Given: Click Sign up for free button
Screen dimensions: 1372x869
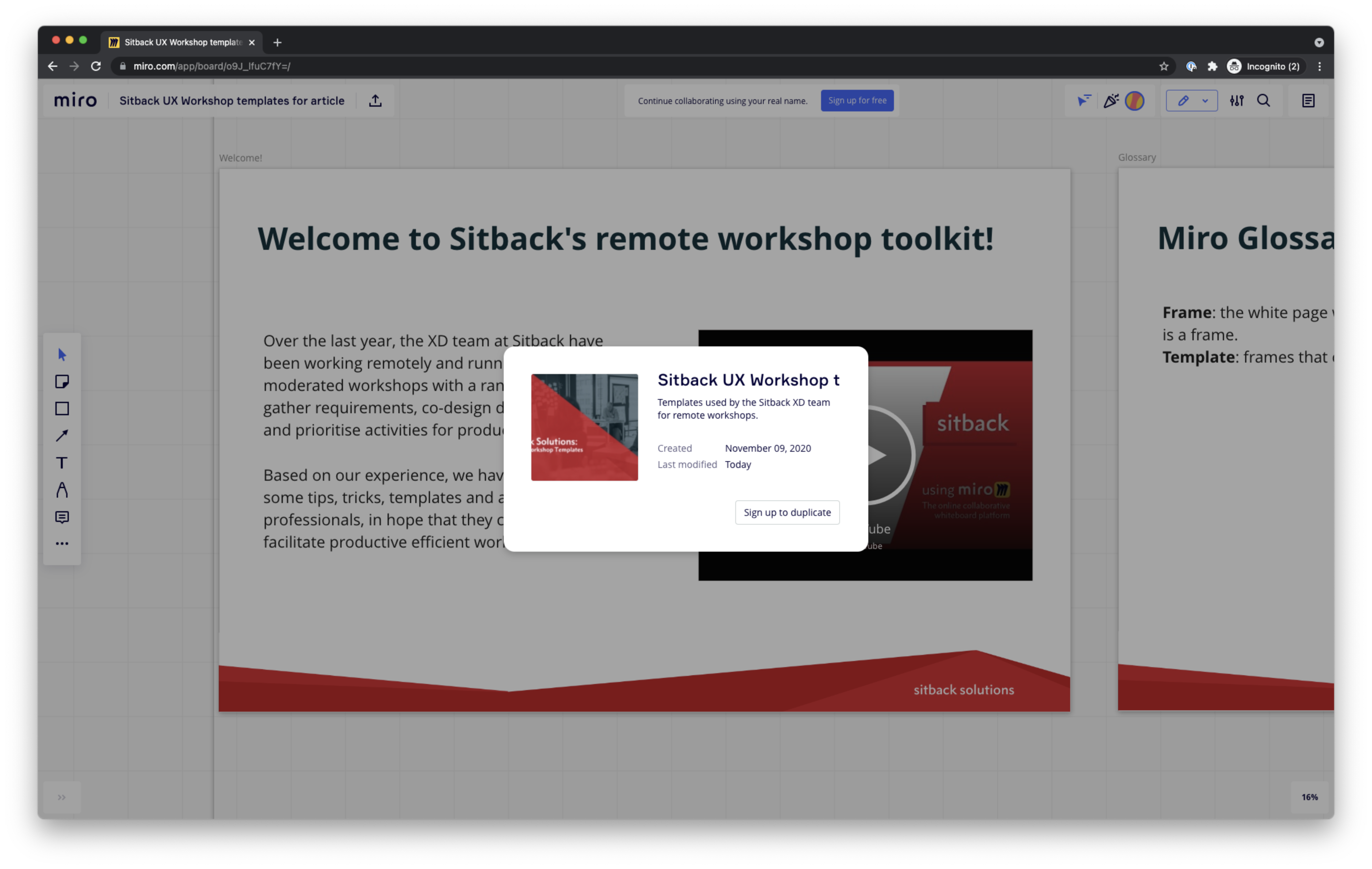Looking at the screenshot, I should (x=857, y=100).
